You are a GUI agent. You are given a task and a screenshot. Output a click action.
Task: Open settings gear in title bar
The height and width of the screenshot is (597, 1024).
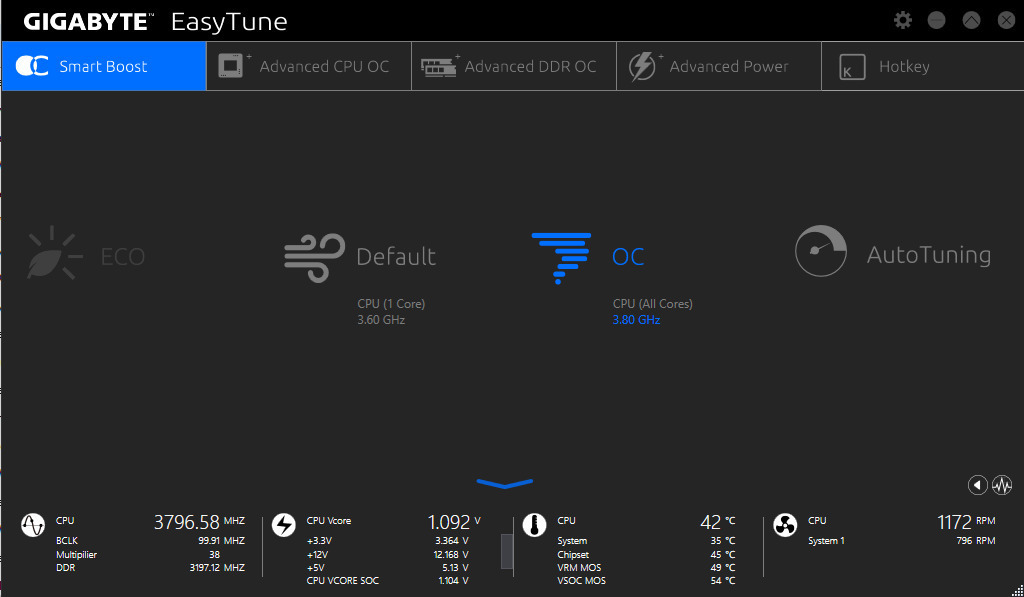coord(903,20)
